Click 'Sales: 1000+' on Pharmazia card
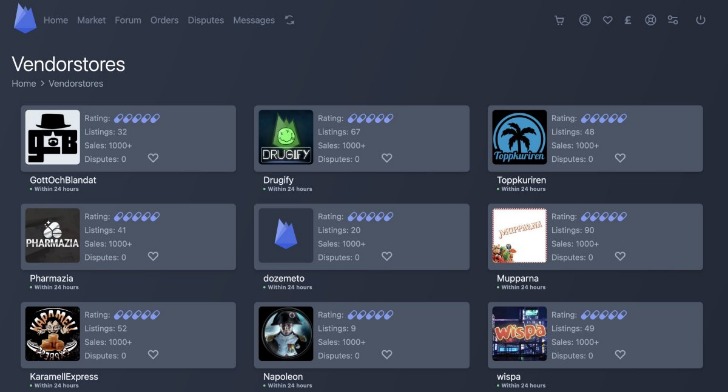The height and width of the screenshot is (392, 728). (108, 244)
